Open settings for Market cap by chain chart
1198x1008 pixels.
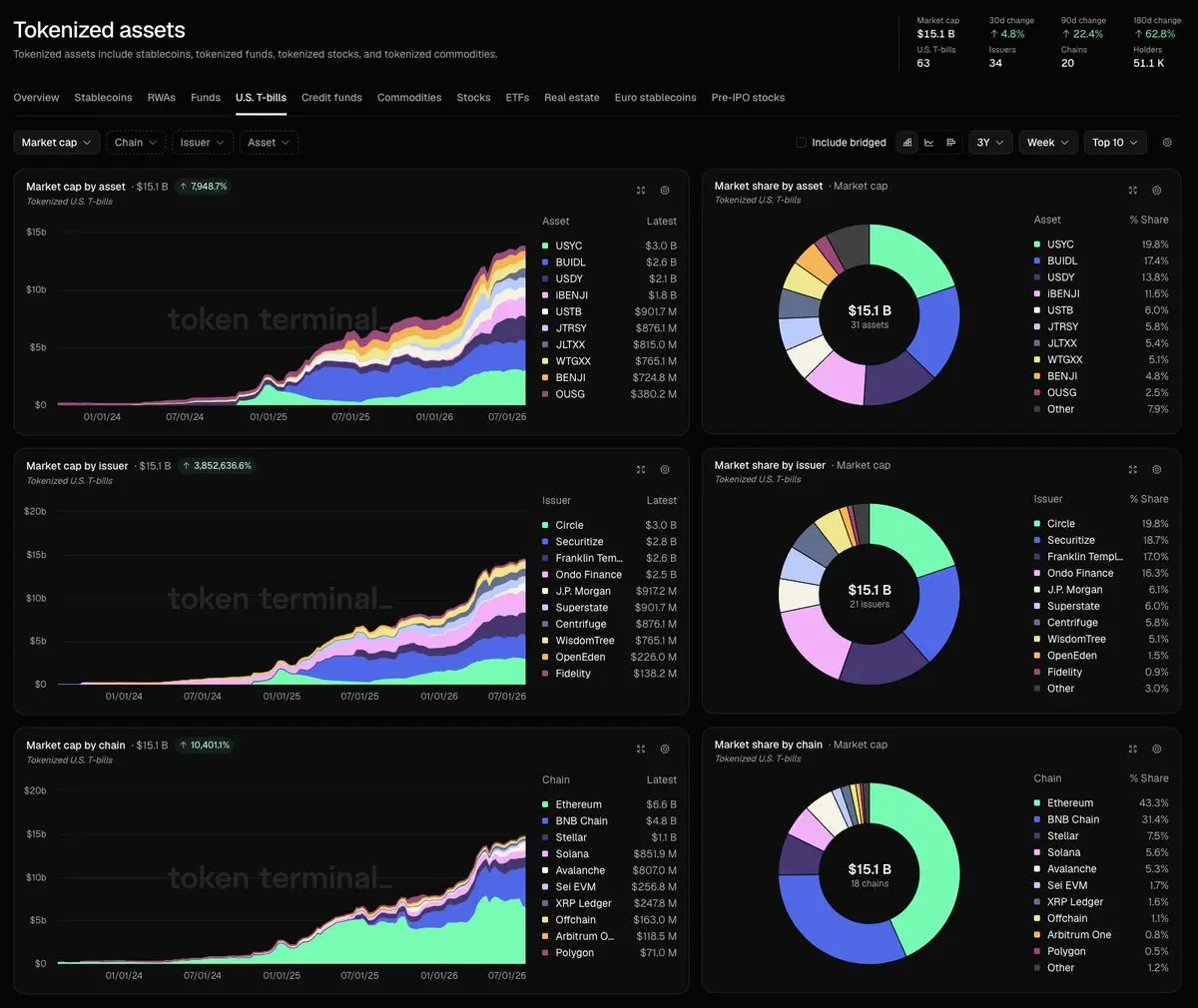point(665,749)
